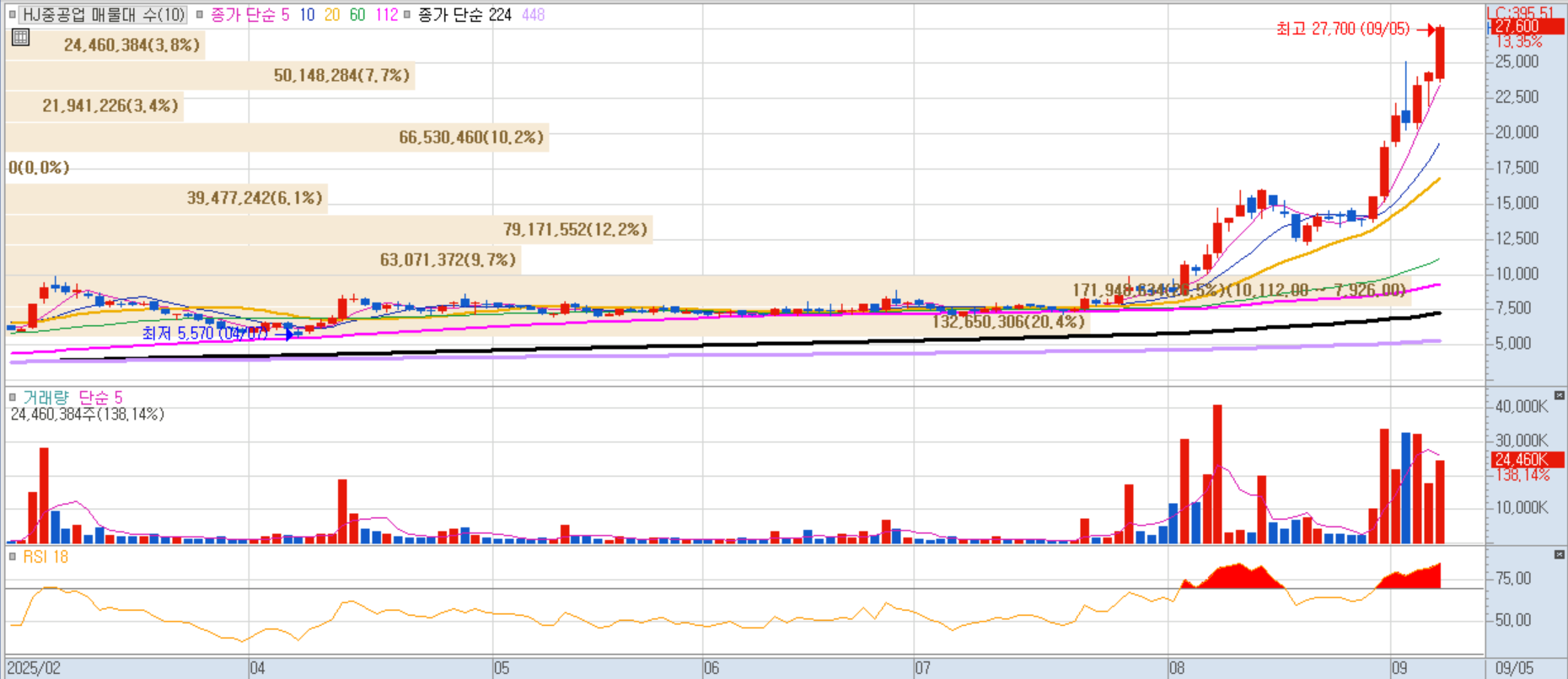Click the 0(0.0%) volume profile label

click(x=39, y=168)
